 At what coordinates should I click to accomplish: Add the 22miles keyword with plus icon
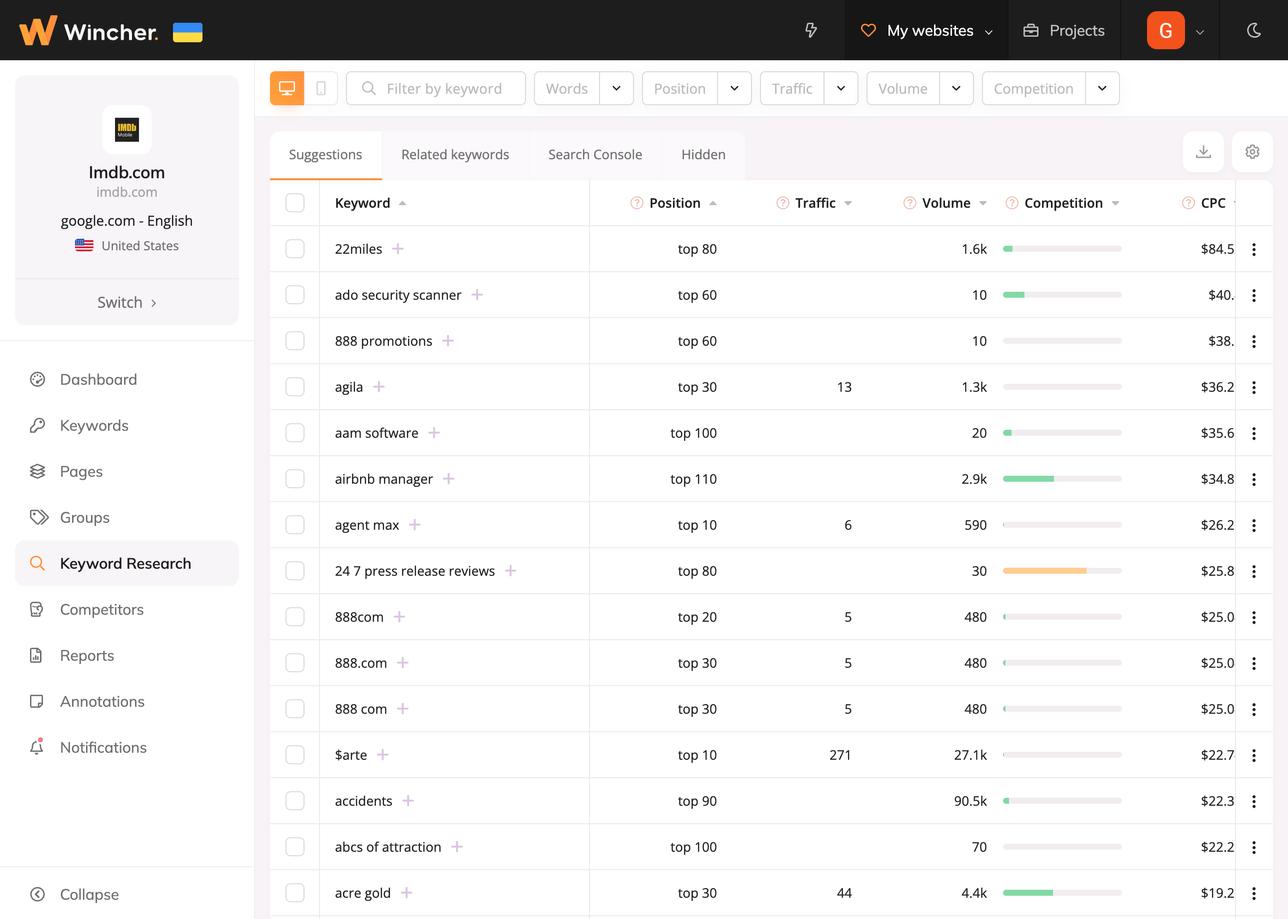(x=398, y=249)
